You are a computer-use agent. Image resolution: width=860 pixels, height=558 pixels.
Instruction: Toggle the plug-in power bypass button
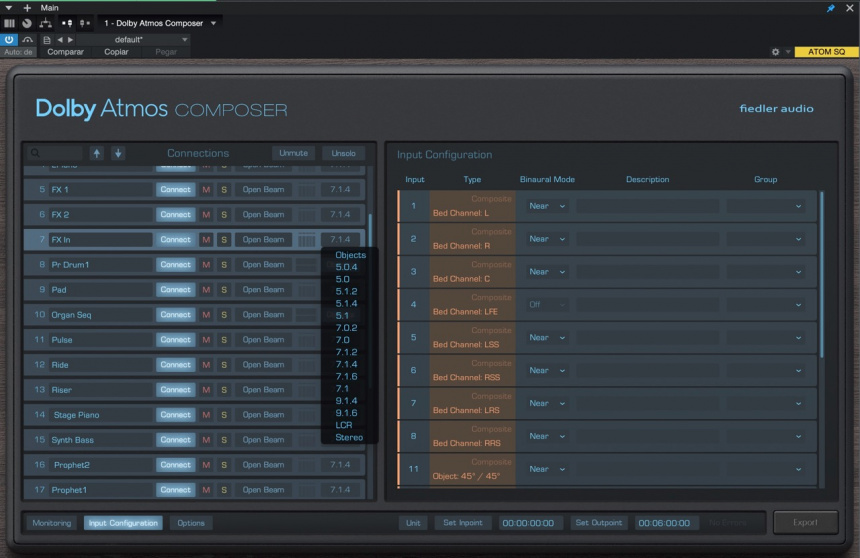click(x=9, y=40)
